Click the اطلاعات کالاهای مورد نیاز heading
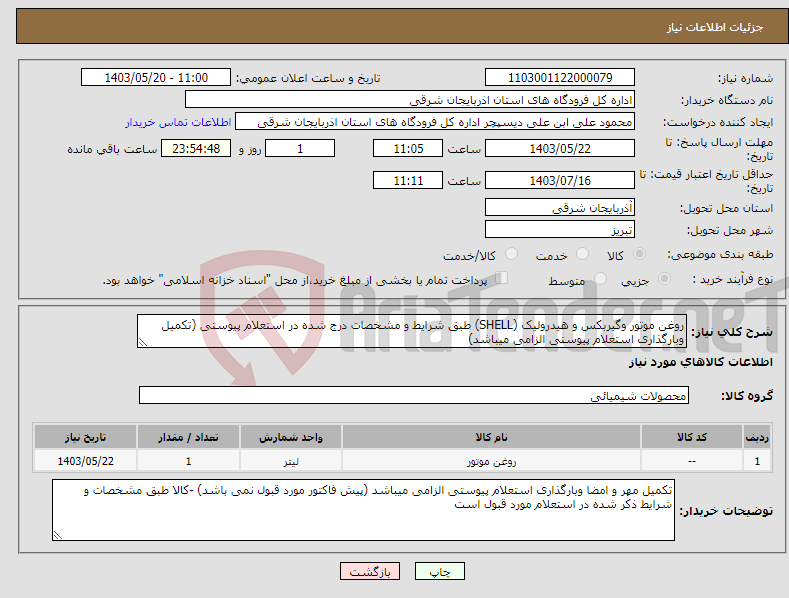 700,362
